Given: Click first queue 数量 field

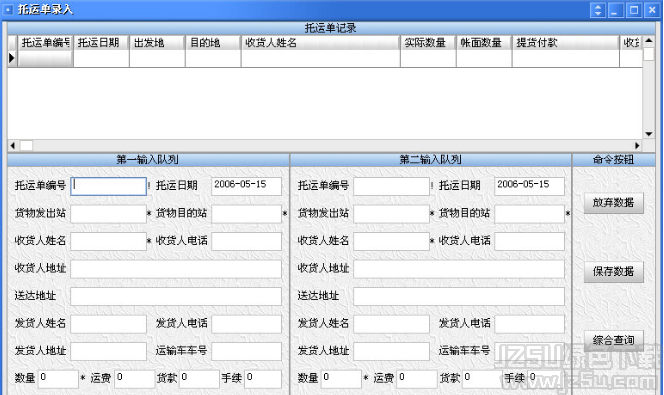Looking at the screenshot, I should [x=58, y=379].
